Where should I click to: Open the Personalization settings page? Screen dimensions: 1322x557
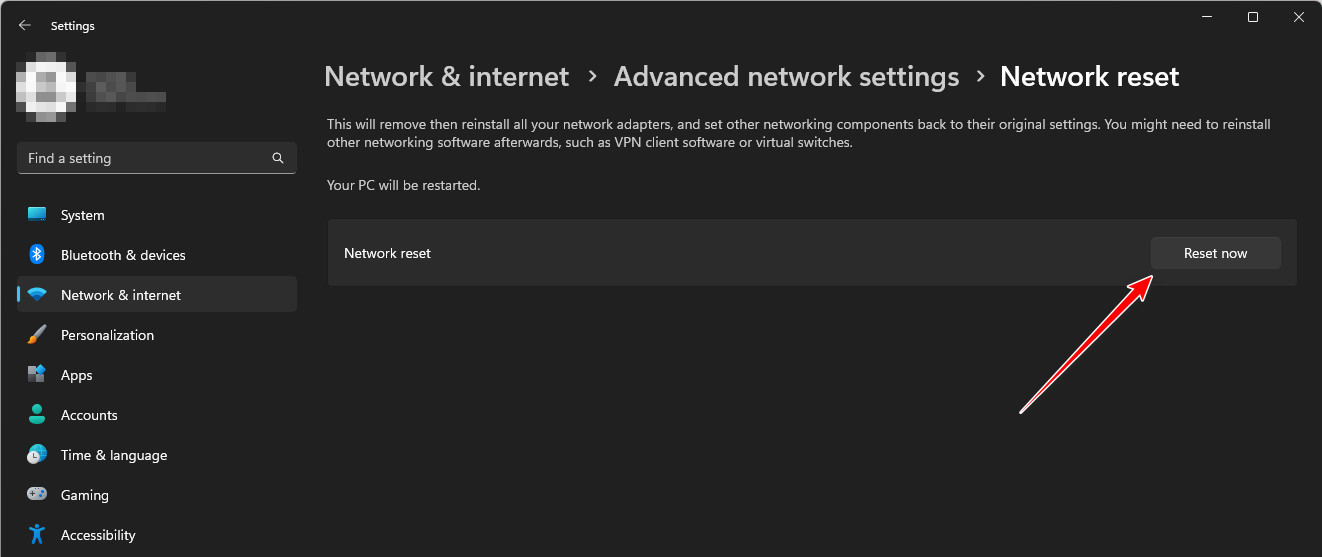coord(107,335)
